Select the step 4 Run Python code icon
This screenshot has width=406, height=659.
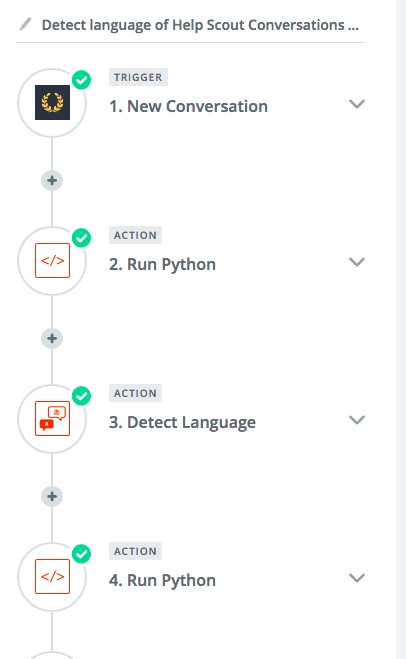pos(52,577)
